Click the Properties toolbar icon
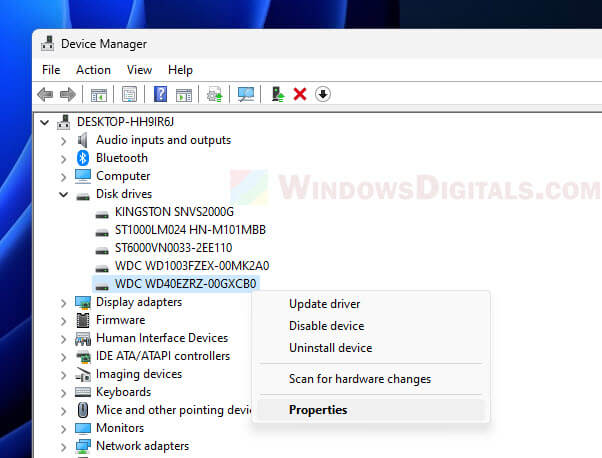Image resolution: width=602 pixels, height=458 pixels. pos(129,94)
